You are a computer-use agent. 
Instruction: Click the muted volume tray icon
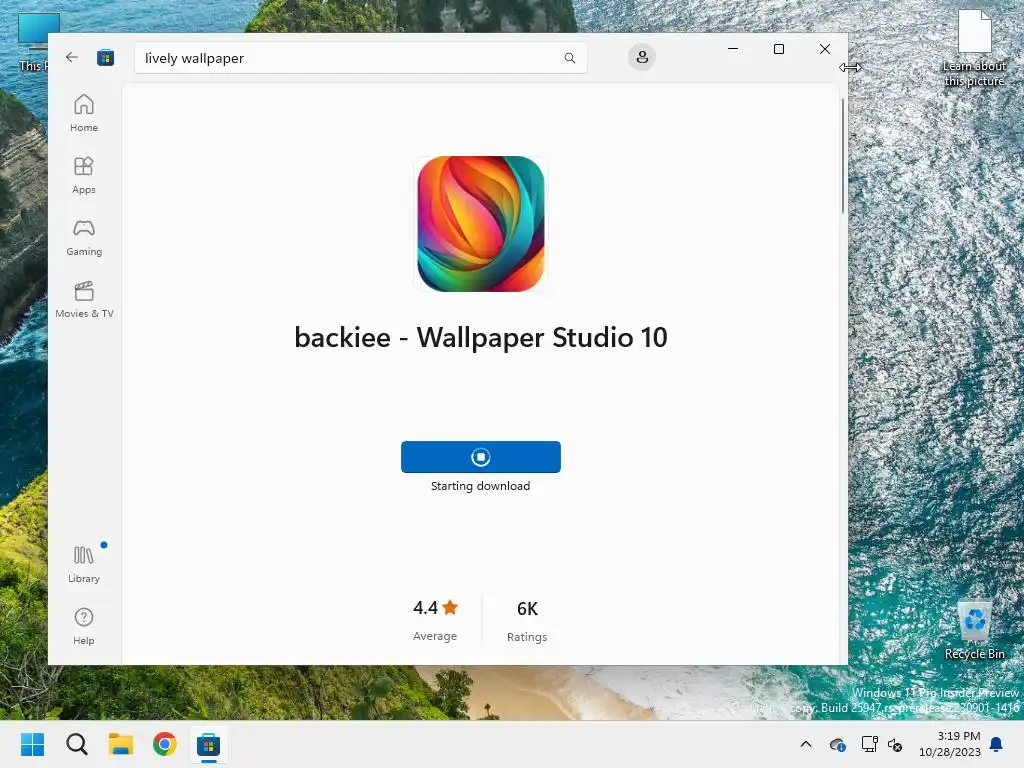click(x=895, y=744)
